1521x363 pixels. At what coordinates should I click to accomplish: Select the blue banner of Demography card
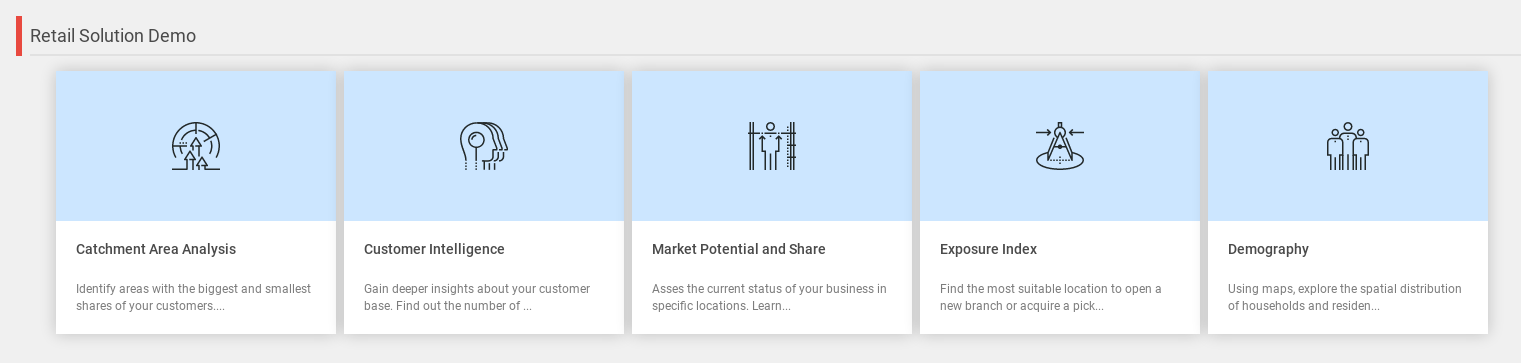pyautogui.click(x=1348, y=146)
